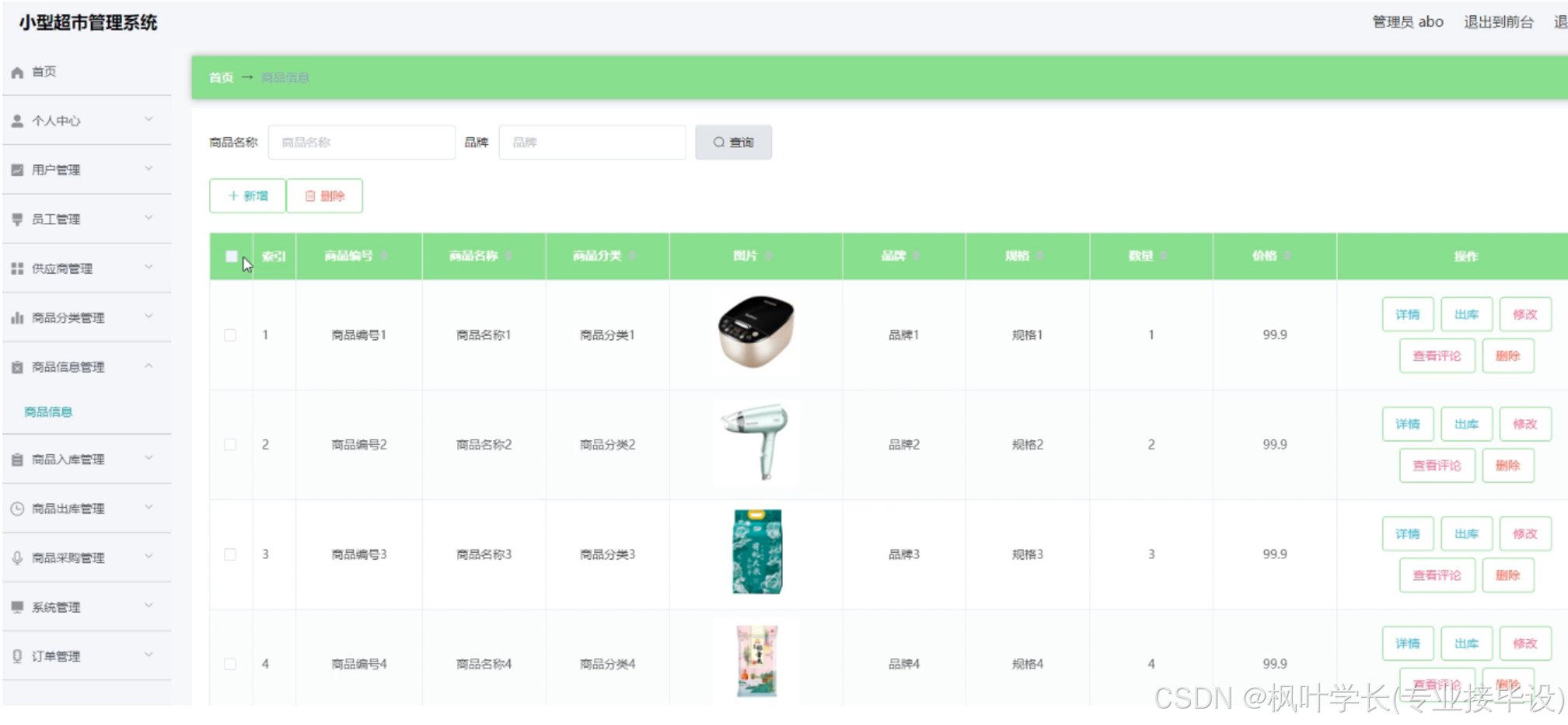Expand the 个人中心 chevron
Viewport: 1568px width, 725px height.
[x=148, y=120]
